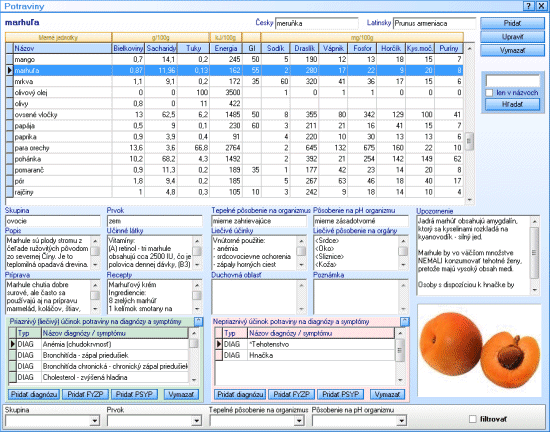Select the 'para orechy' row

[x=234, y=148]
